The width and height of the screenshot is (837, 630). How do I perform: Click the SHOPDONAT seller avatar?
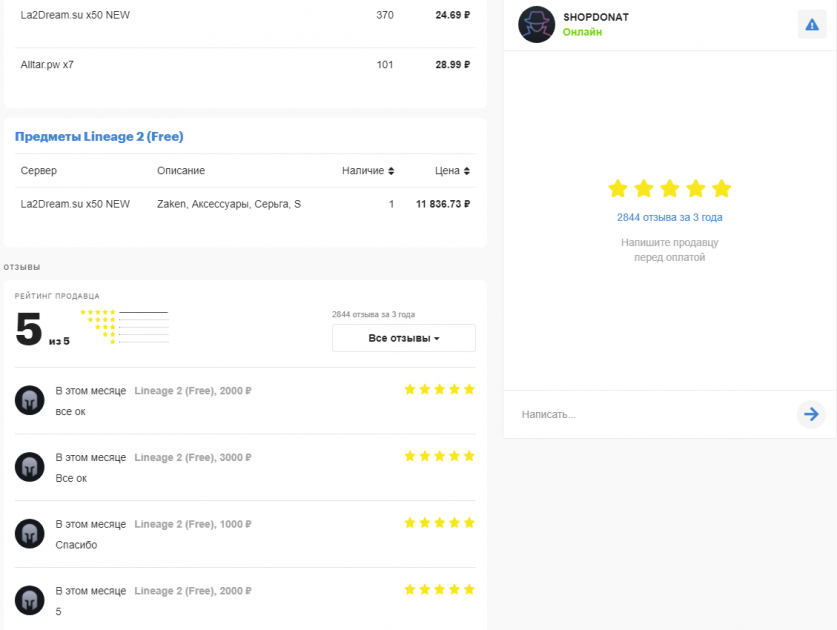[536, 24]
